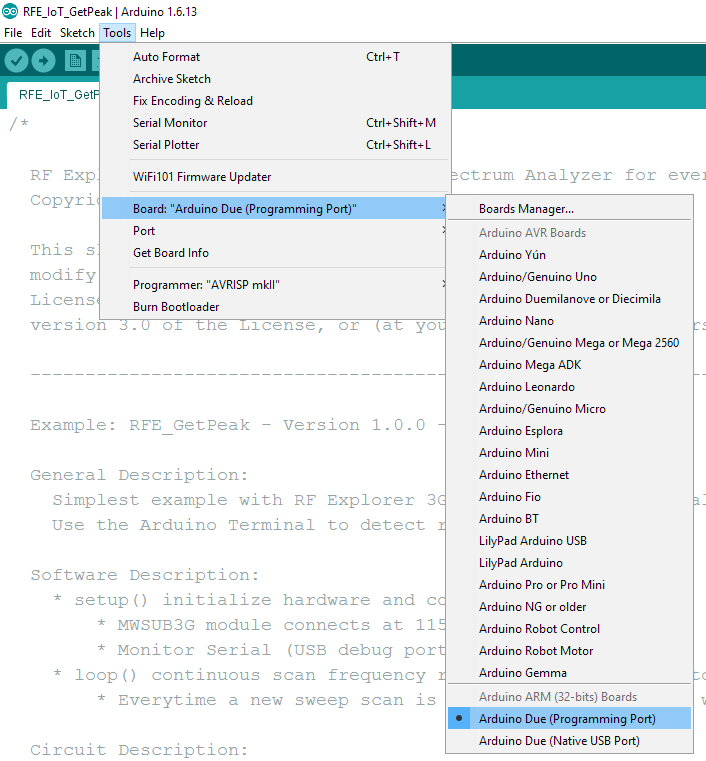Select Arduino/Genuino Uno board
This screenshot has height=761, width=706.
570,277
